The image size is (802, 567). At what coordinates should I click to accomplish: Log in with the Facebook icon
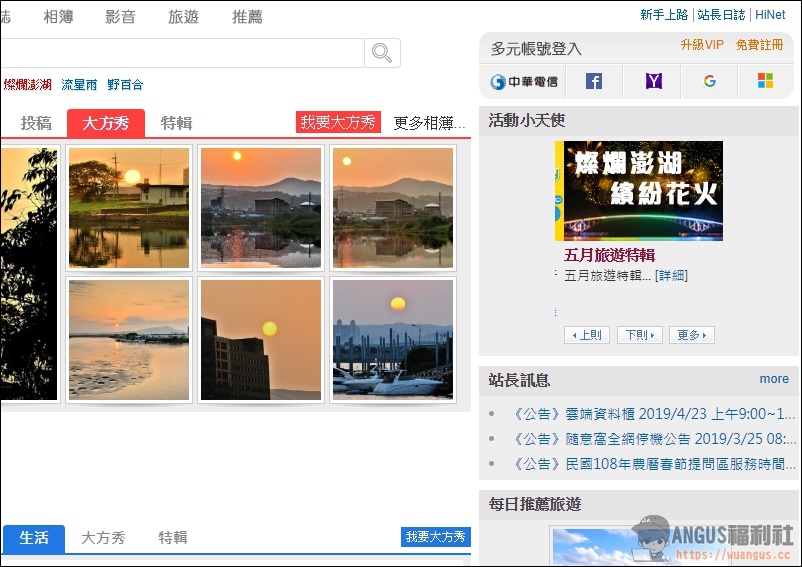click(x=594, y=81)
